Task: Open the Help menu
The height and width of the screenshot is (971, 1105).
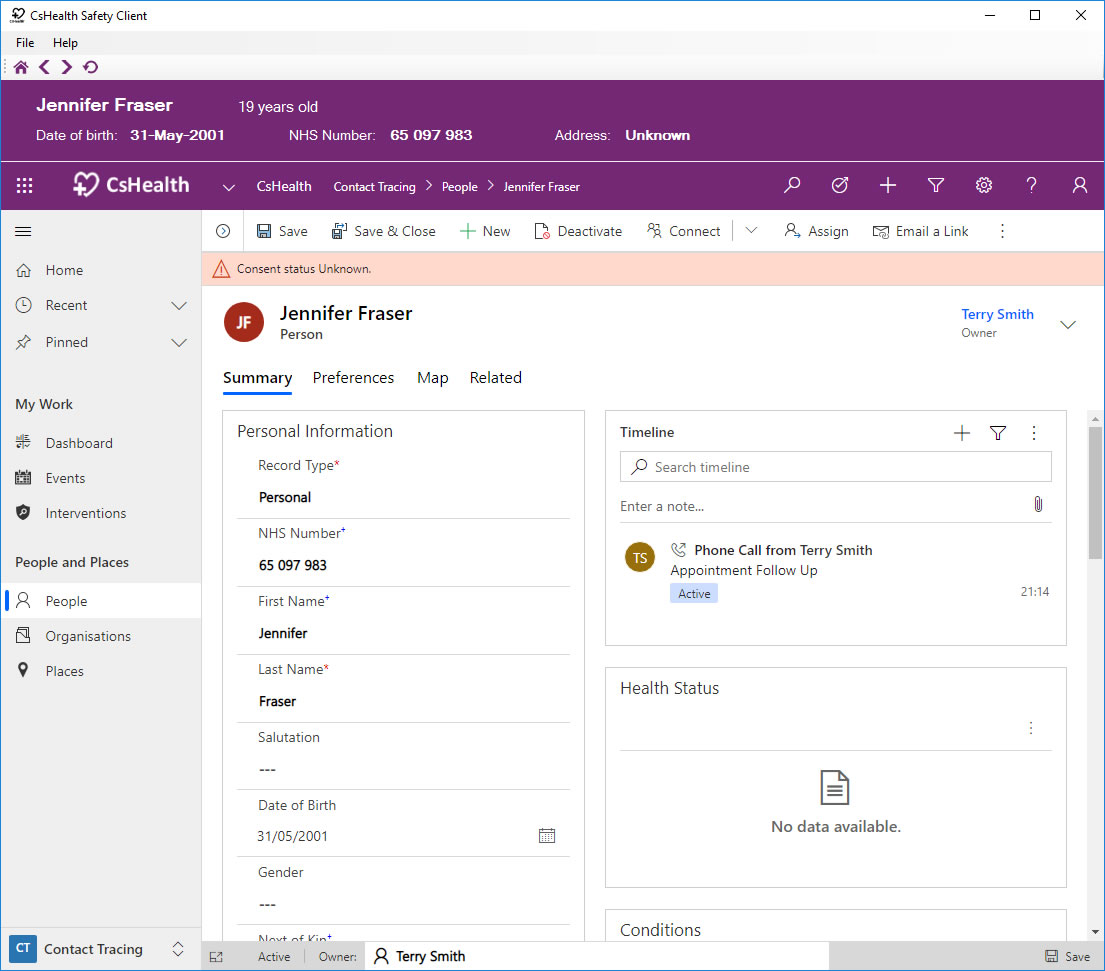Action: coord(65,43)
